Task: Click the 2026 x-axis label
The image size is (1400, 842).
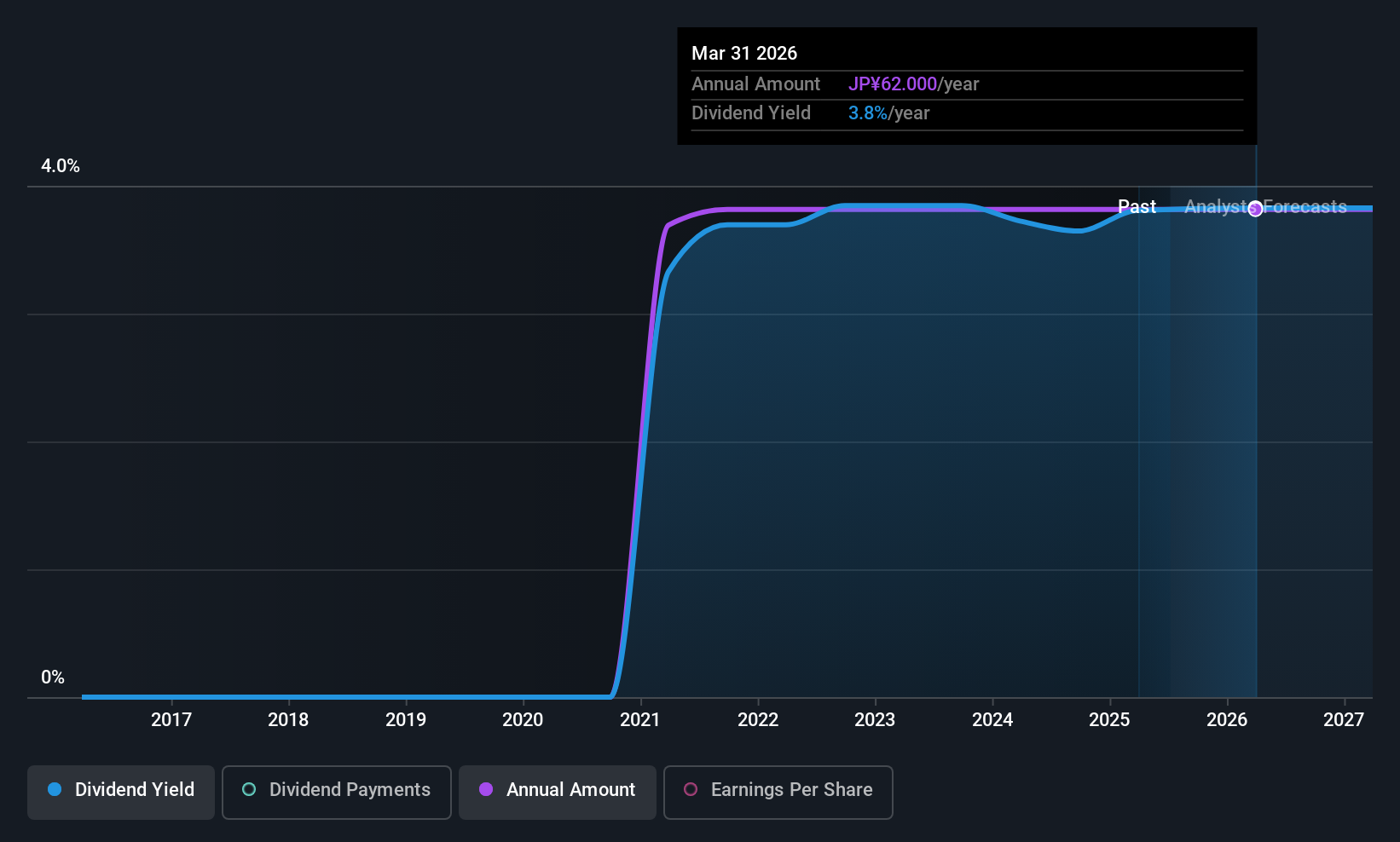Action: coord(1227,720)
